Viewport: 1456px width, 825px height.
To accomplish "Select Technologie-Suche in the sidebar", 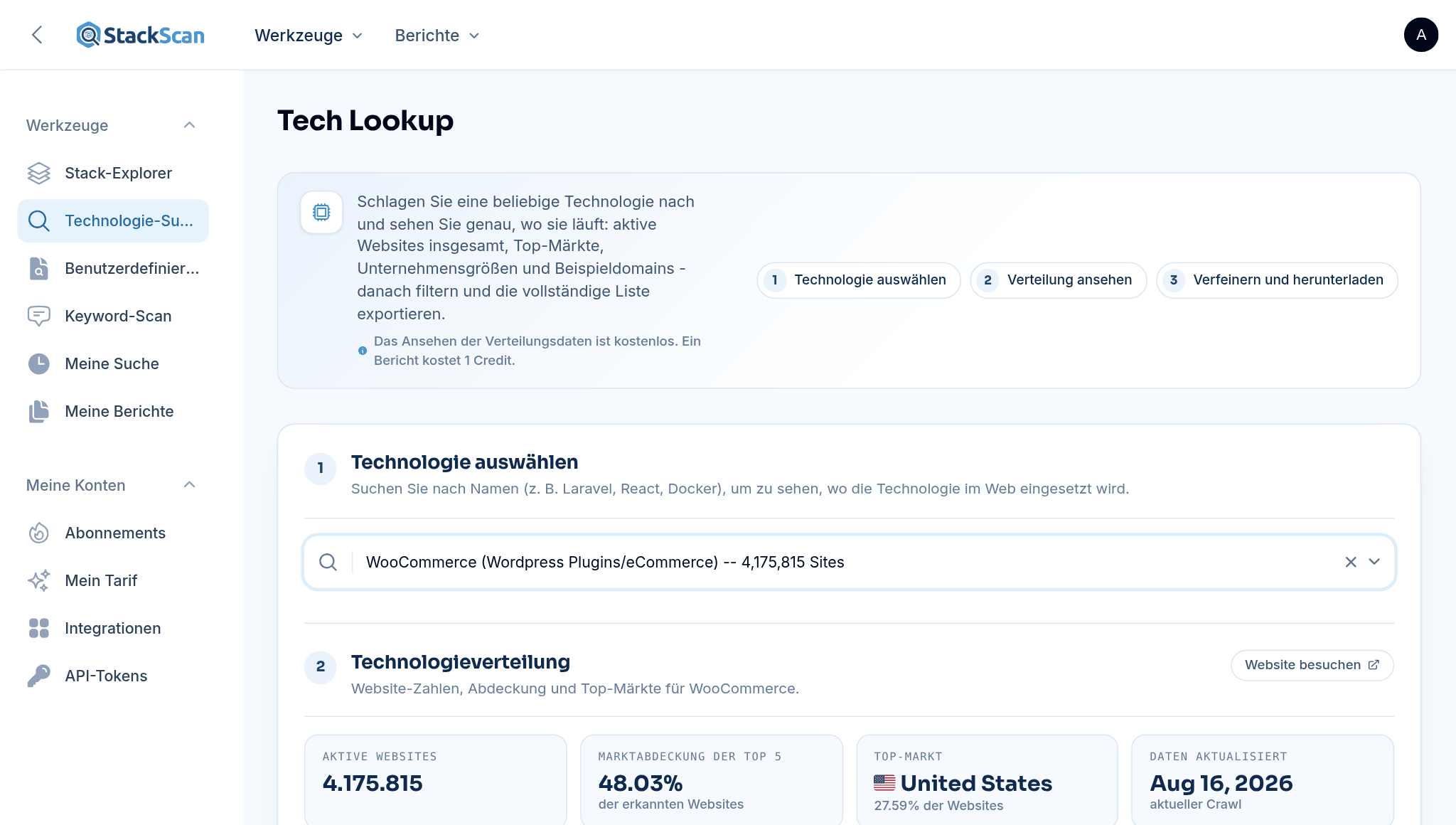I will 113,220.
